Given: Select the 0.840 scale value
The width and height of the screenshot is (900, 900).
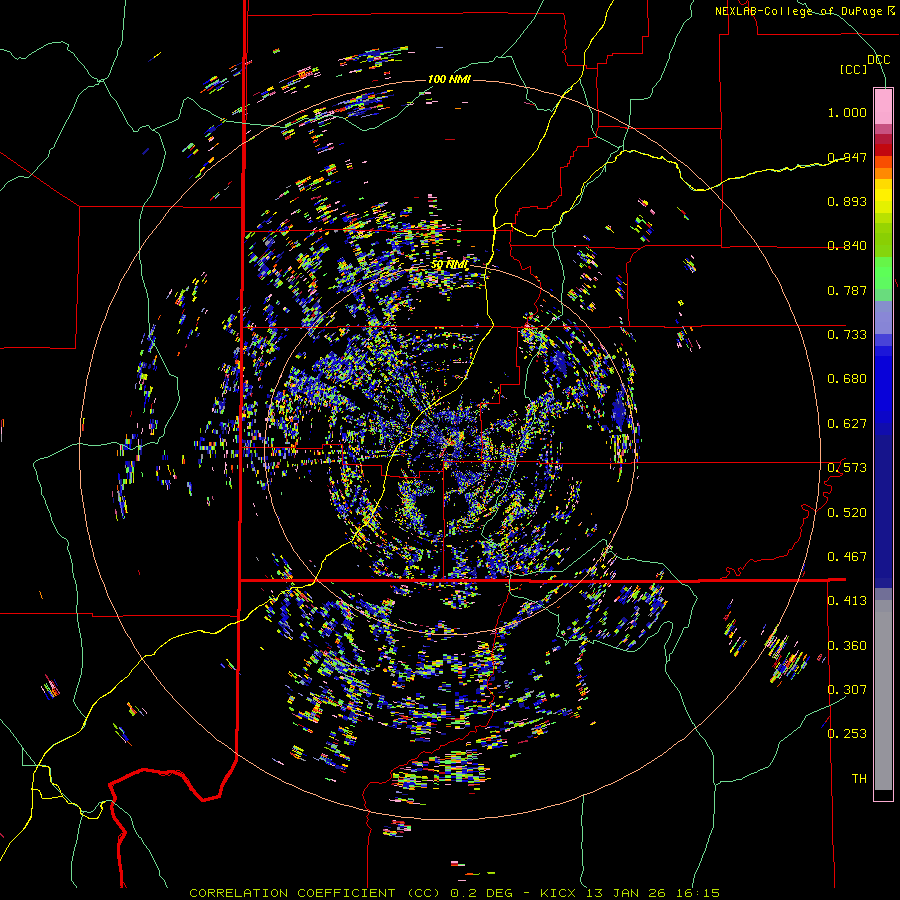Looking at the screenshot, I should (x=847, y=246).
